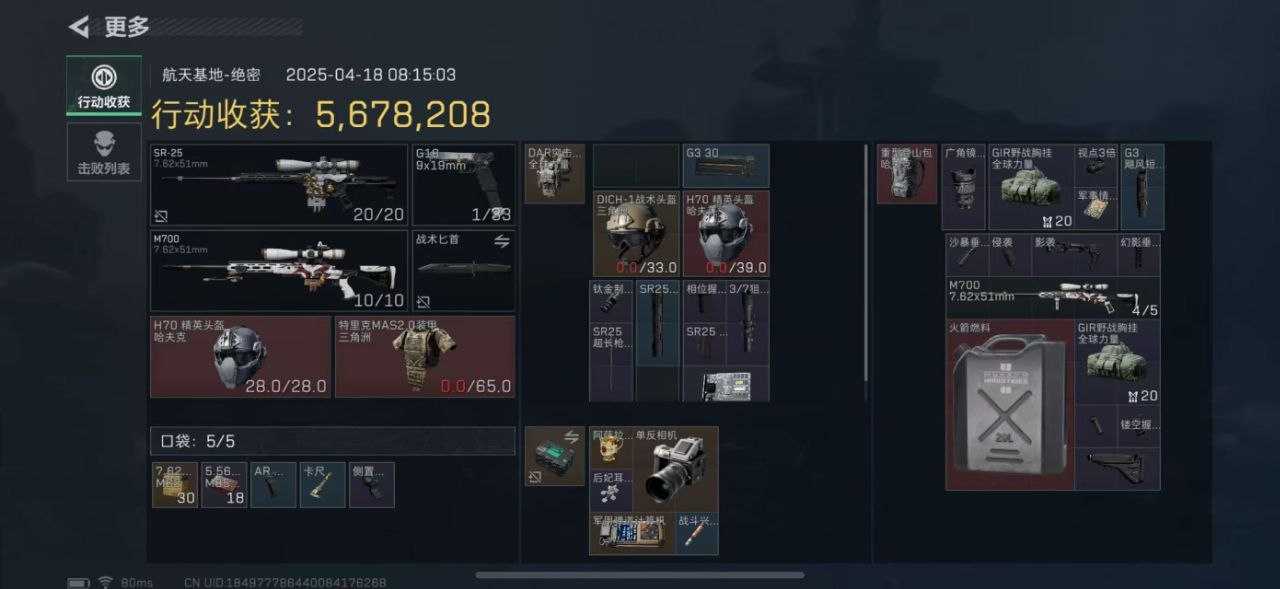Switch to the 击败列表 tab
Screen dimensions: 1280x589
point(104,152)
